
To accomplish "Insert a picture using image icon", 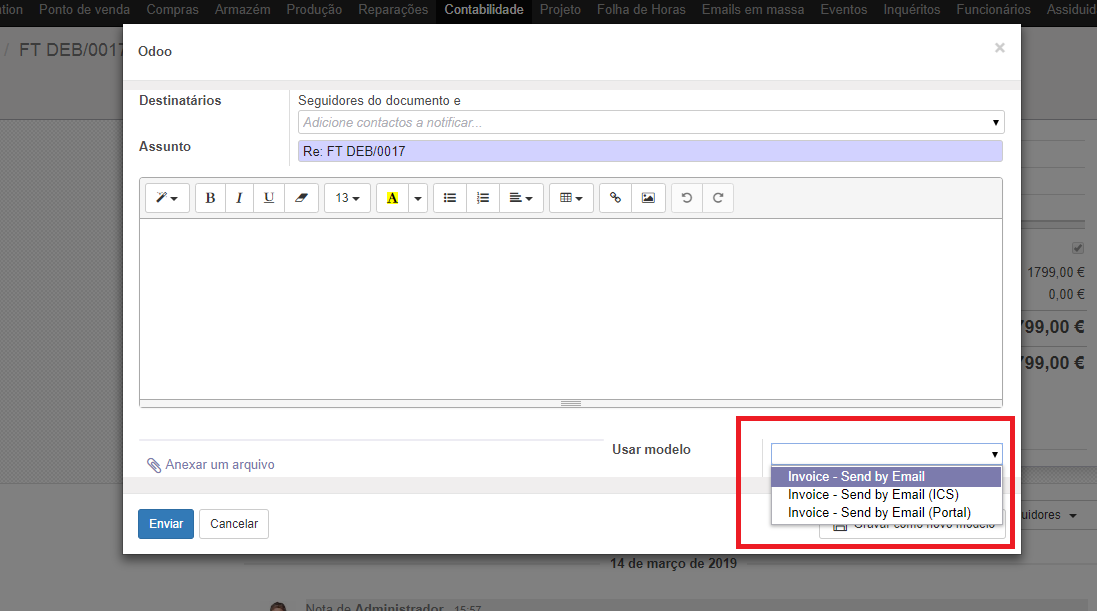I will 648,198.
